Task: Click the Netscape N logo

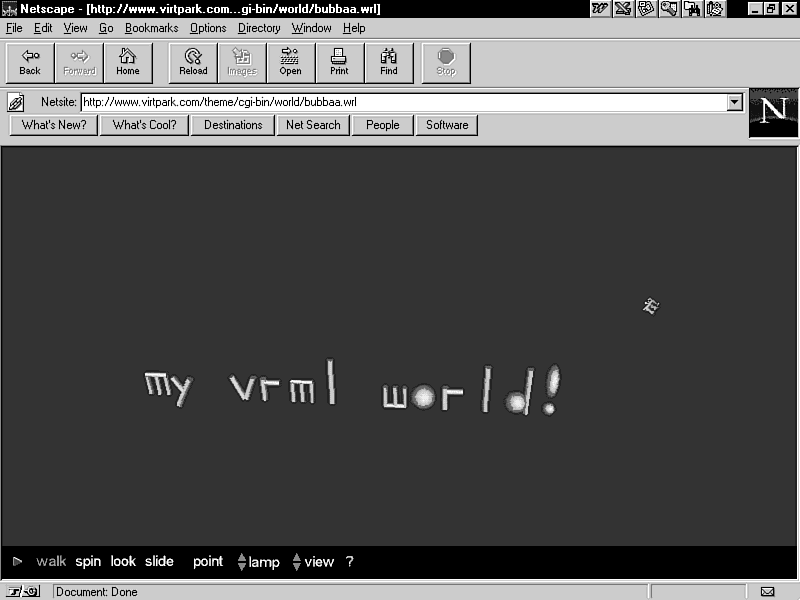Action: (x=773, y=113)
